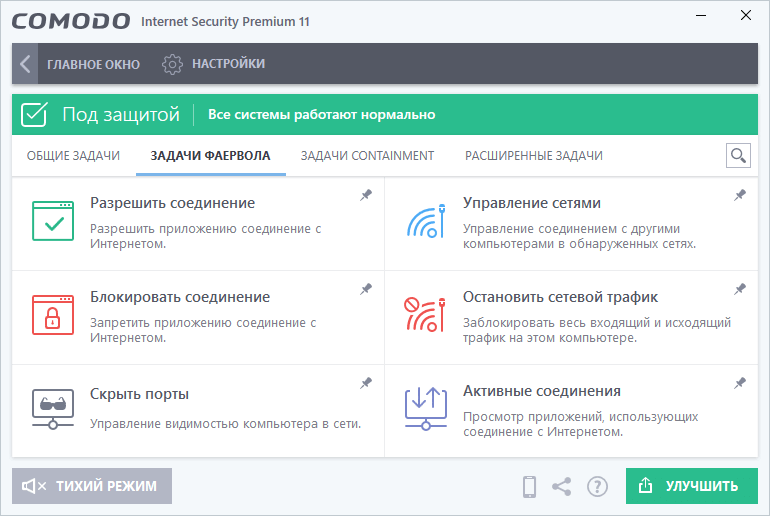Click the mobile phone icon
Image resolution: width=770 pixels, height=516 pixels.
(x=530, y=487)
